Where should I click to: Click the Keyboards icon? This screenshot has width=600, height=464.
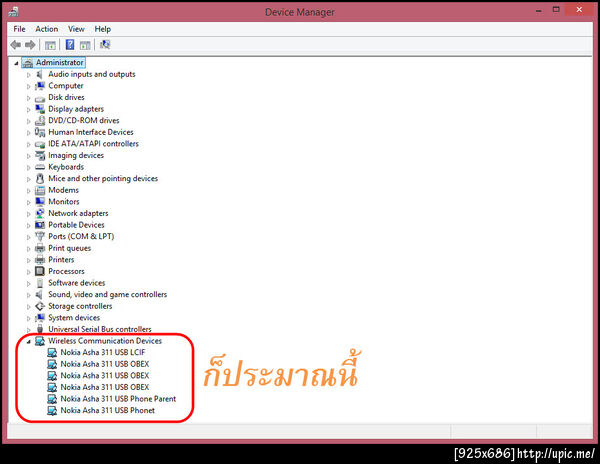(x=40, y=167)
